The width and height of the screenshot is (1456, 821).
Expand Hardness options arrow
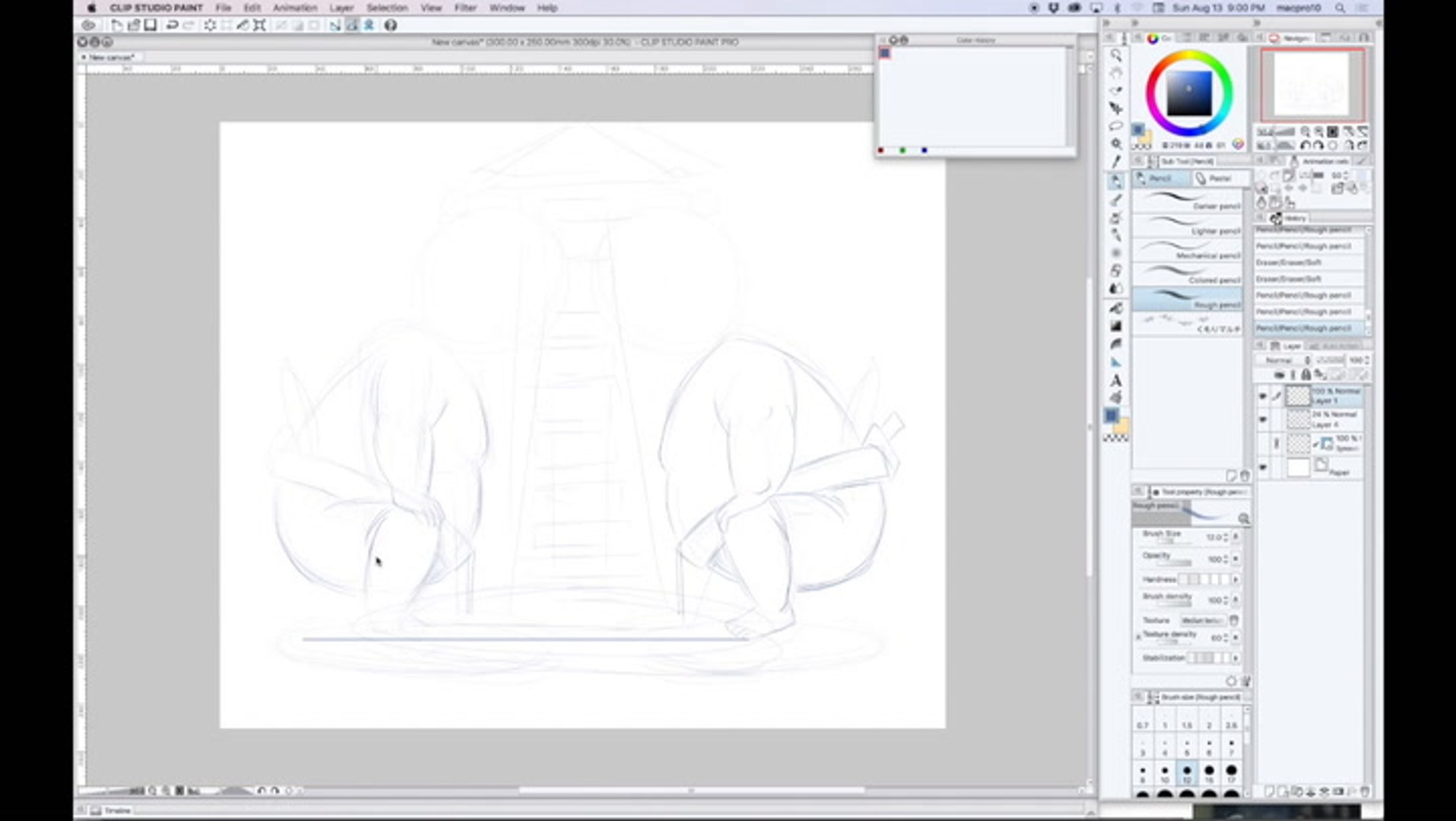point(1236,579)
